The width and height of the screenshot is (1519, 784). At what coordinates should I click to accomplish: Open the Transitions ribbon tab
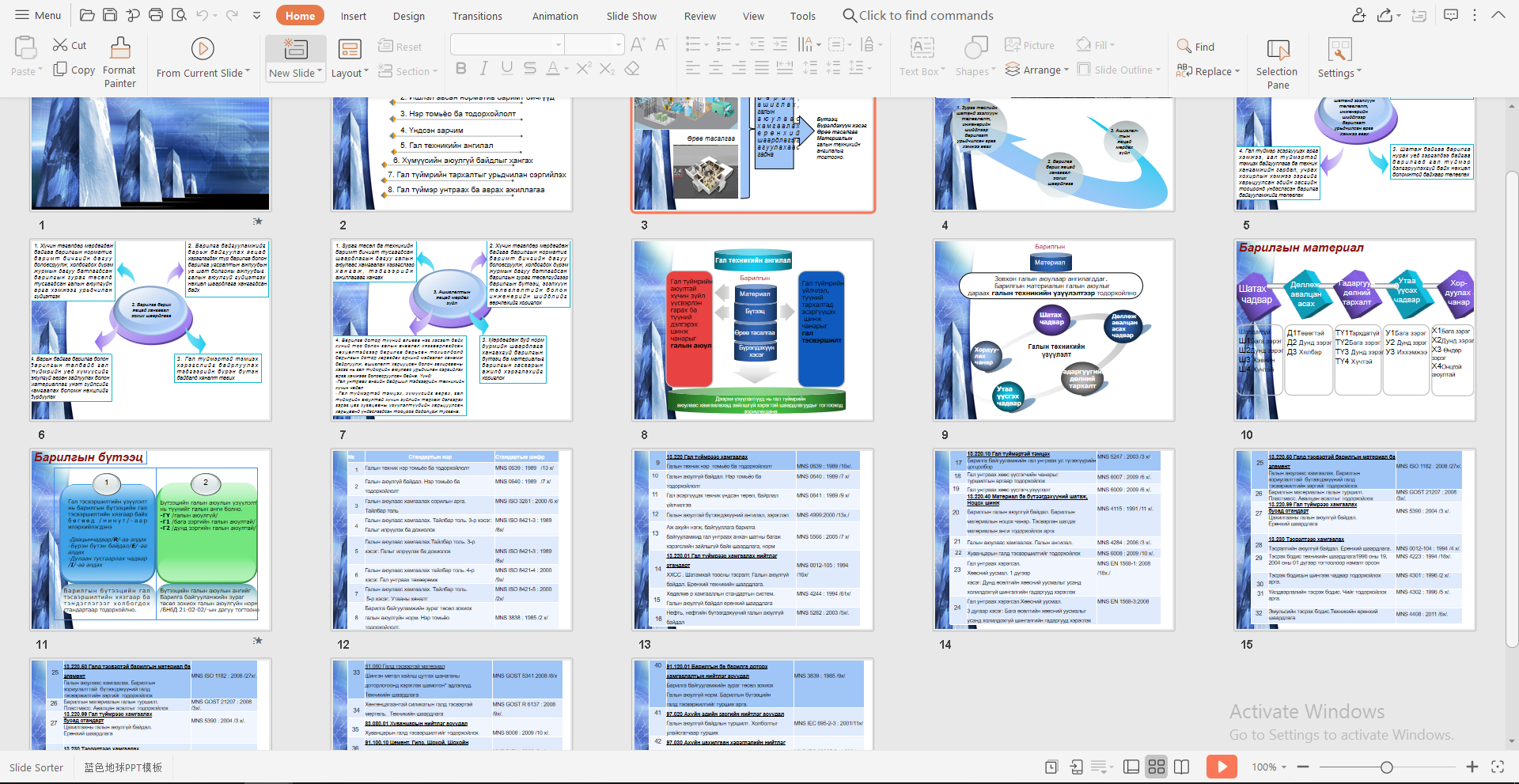tap(476, 16)
